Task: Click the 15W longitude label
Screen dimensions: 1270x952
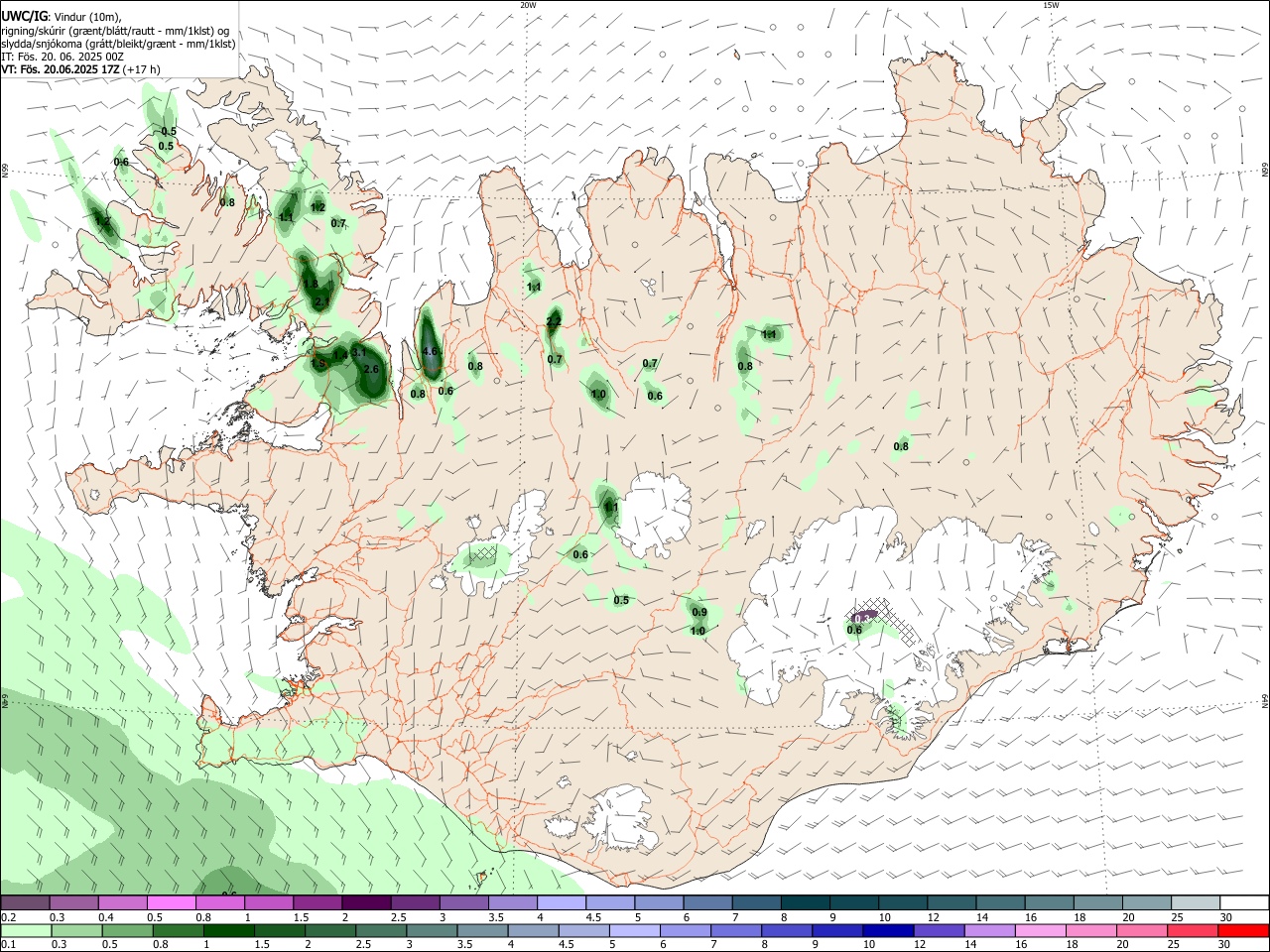Action: (1051, 5)
